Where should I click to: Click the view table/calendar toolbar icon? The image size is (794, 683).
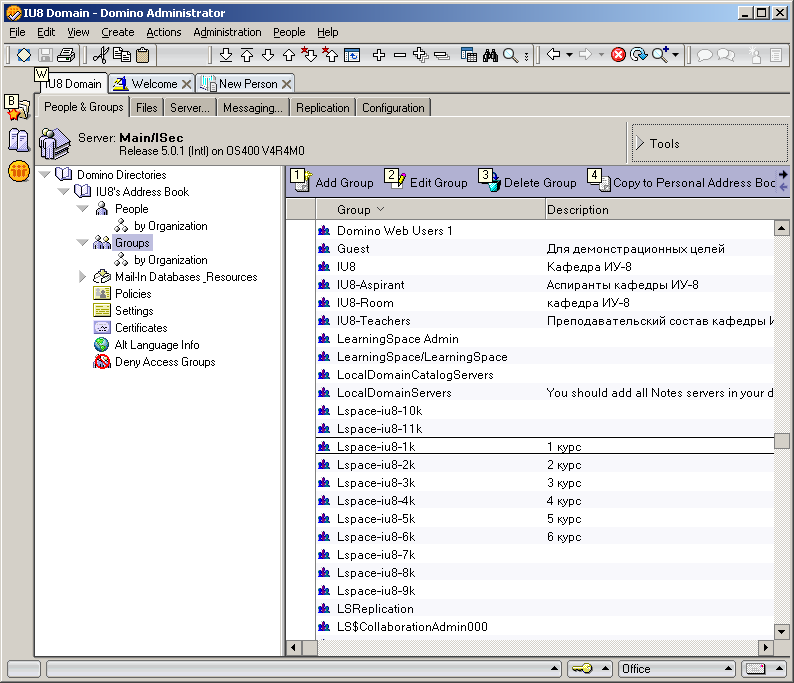(469, 55)
